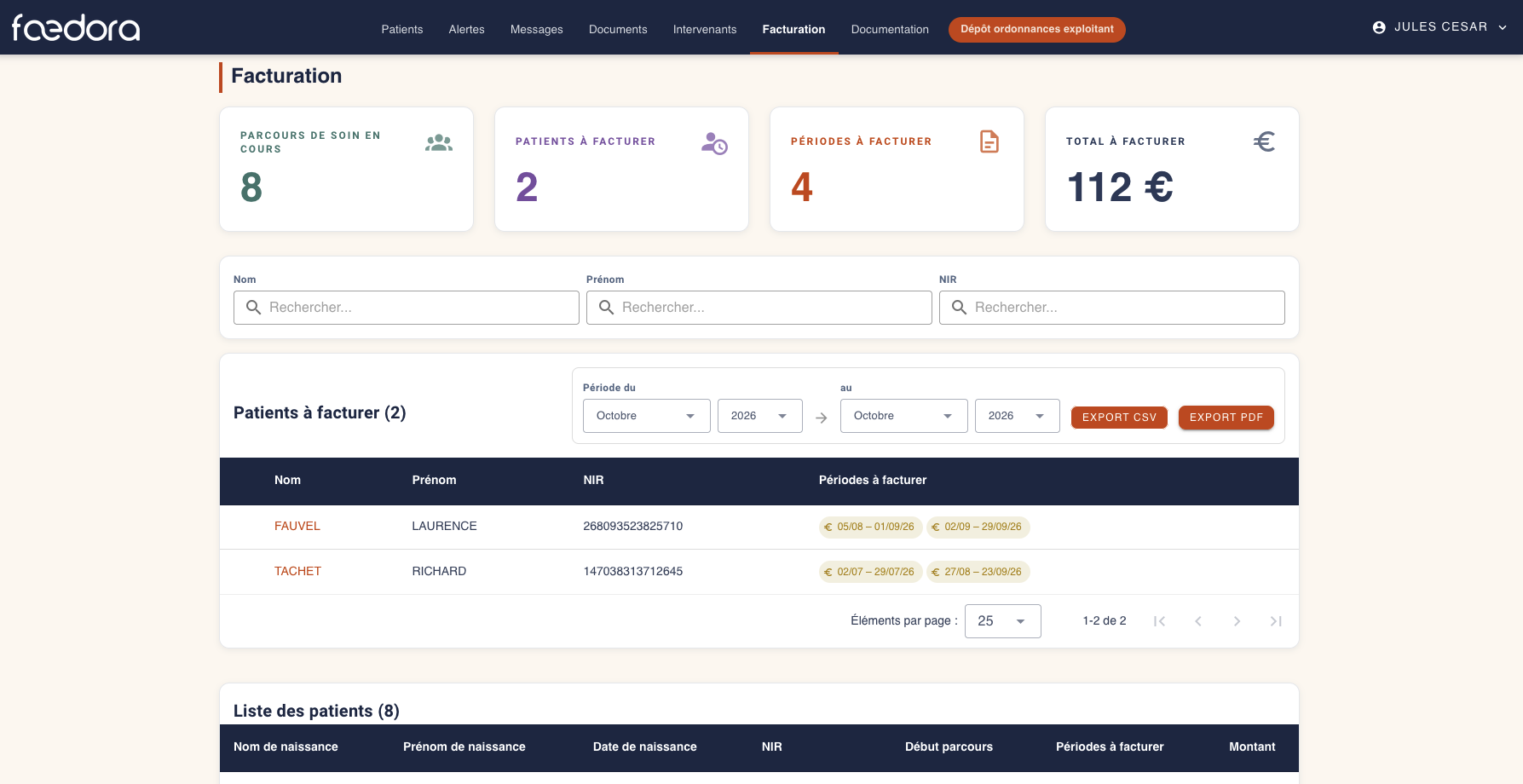
Task: Click Dépôt ordonnances exploitant button
Action: pos(1037,29)
